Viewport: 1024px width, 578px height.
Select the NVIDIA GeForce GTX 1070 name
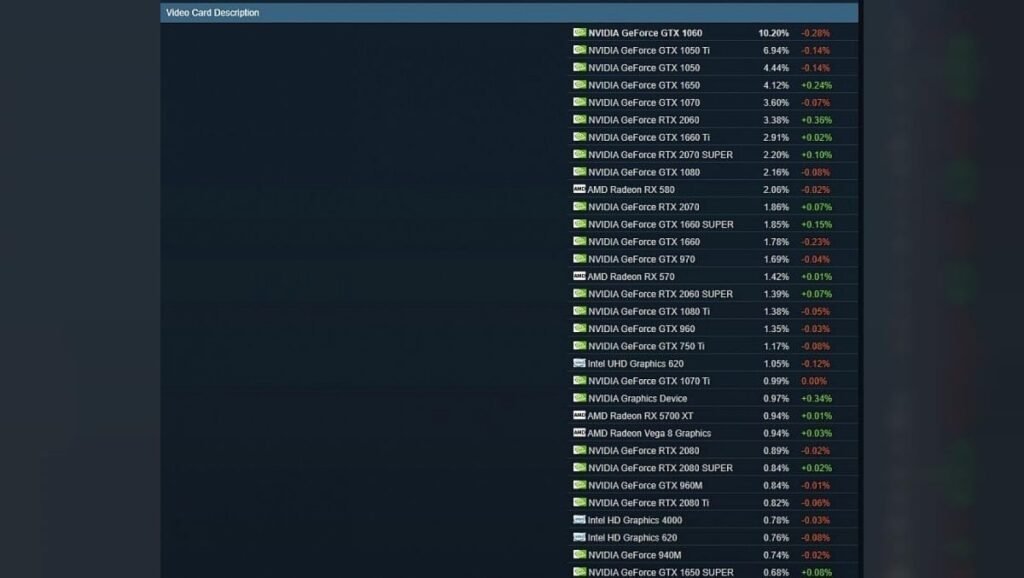pyautogui.click(x=644, y=103)
